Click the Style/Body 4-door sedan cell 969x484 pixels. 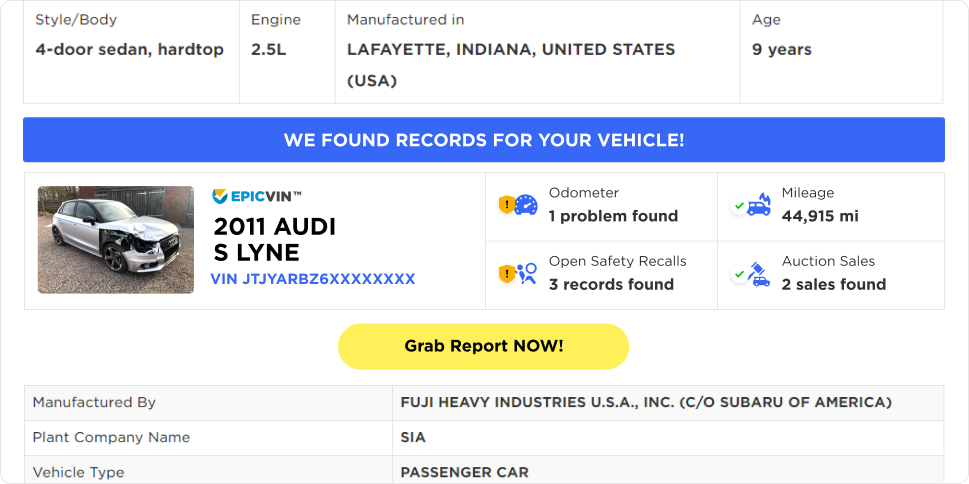[130, 49]
